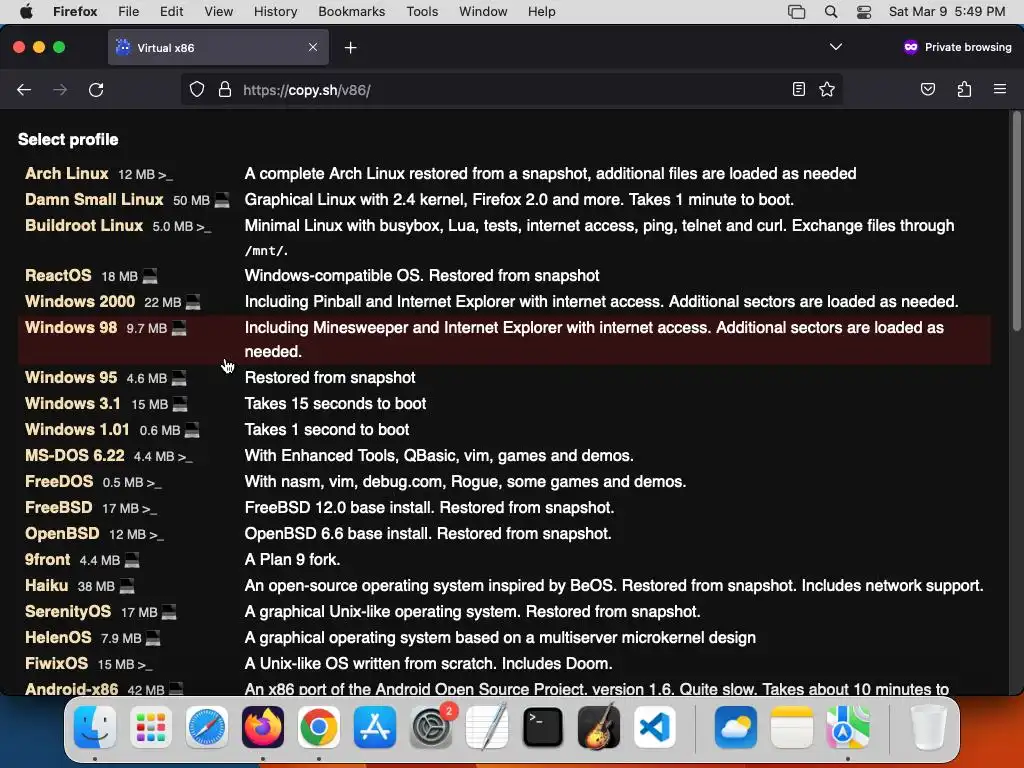
Task: Bookmark this page with star icon
Action: tap(827, 89)
